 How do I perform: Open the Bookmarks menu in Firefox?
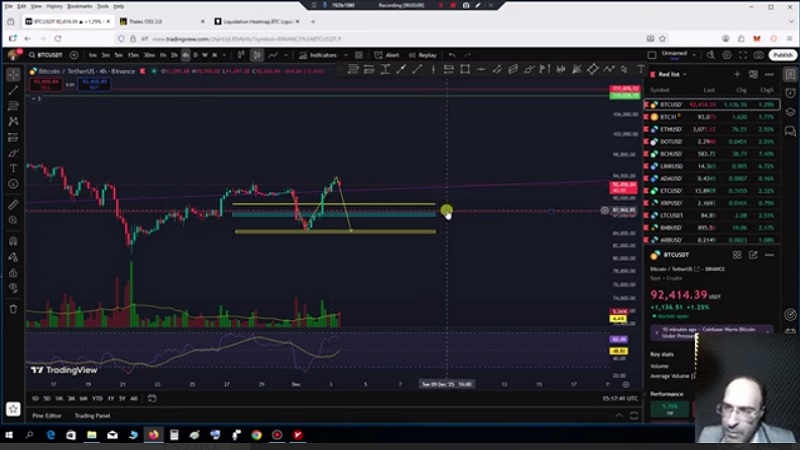79,6
